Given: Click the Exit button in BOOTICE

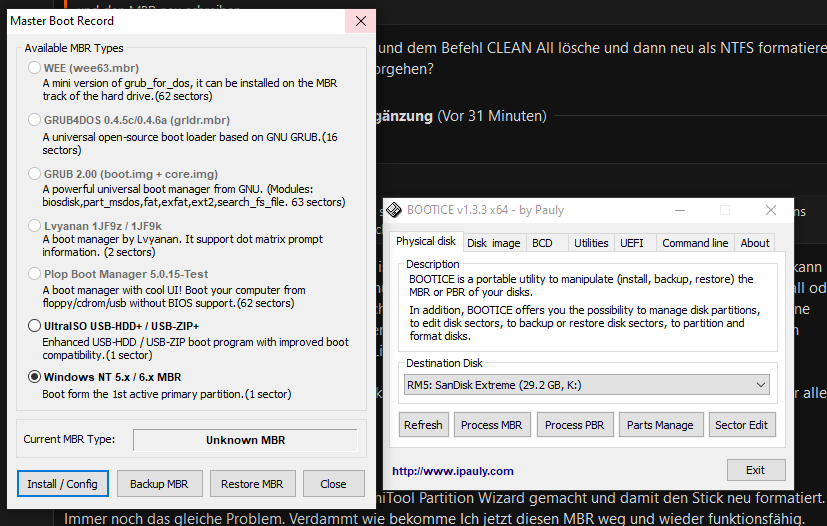Looking at the screenshot, I should point(755,470).
